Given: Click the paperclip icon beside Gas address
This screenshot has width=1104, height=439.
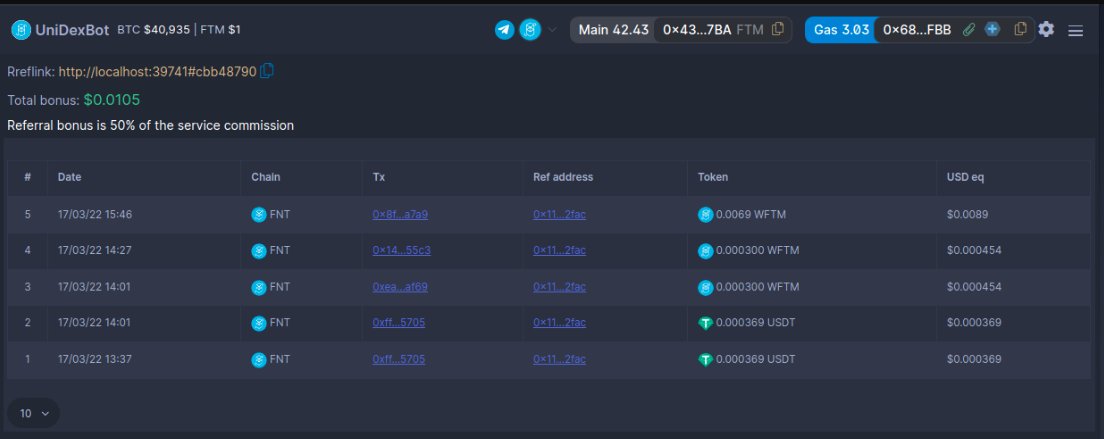Looking at the screenshot, I should (x=969, y=30).
